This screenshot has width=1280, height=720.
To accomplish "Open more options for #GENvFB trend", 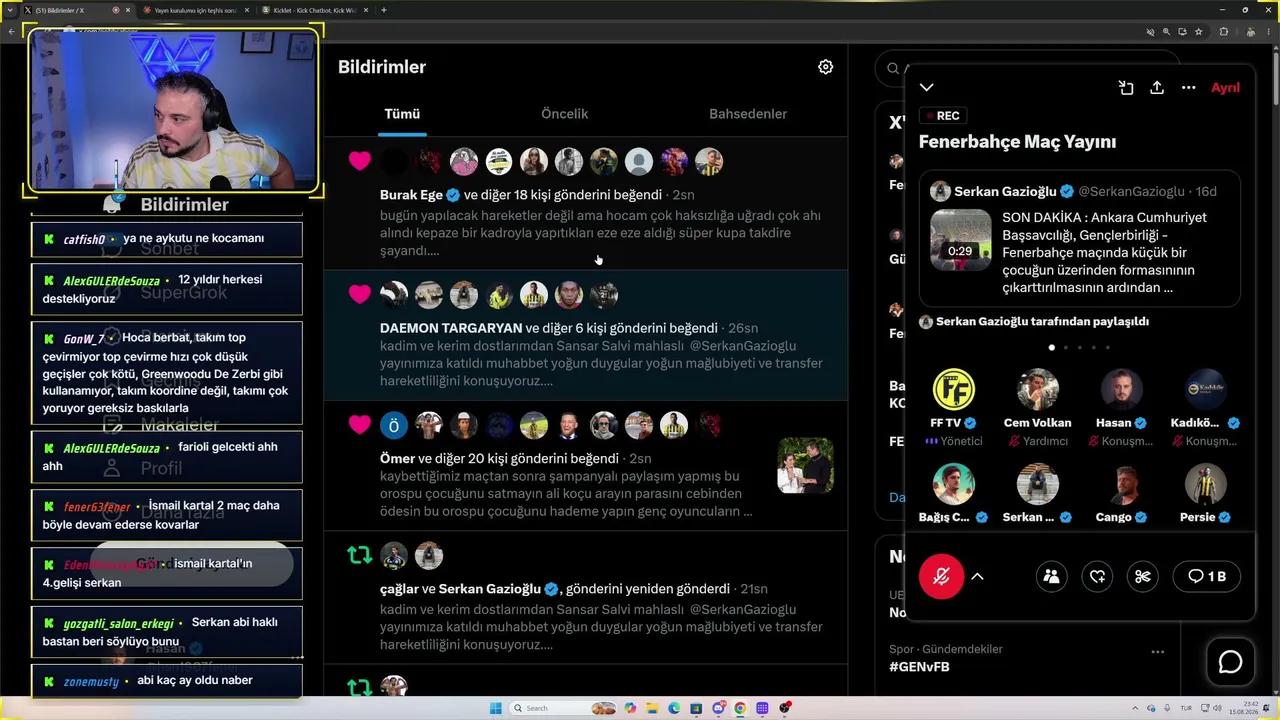I will (1157, 652).
